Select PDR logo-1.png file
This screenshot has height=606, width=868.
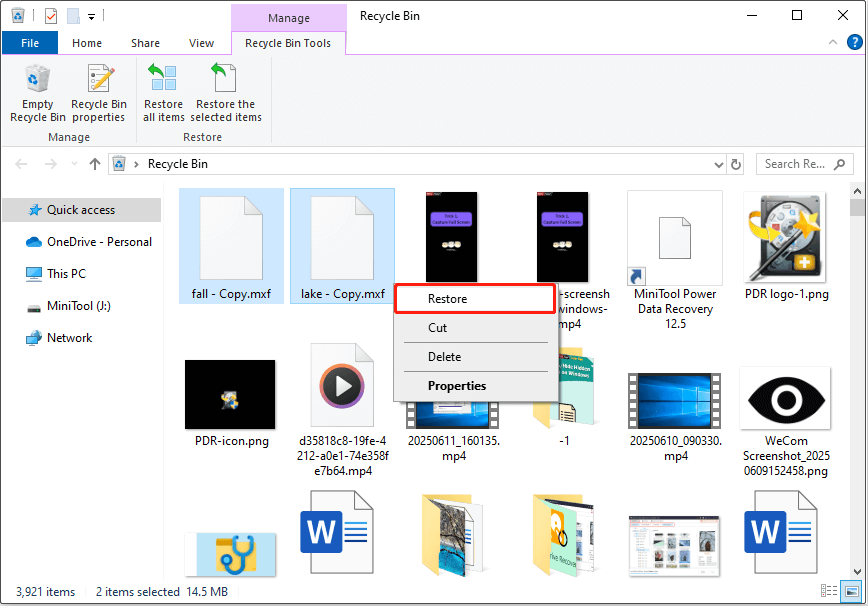(x=787, y=246)
